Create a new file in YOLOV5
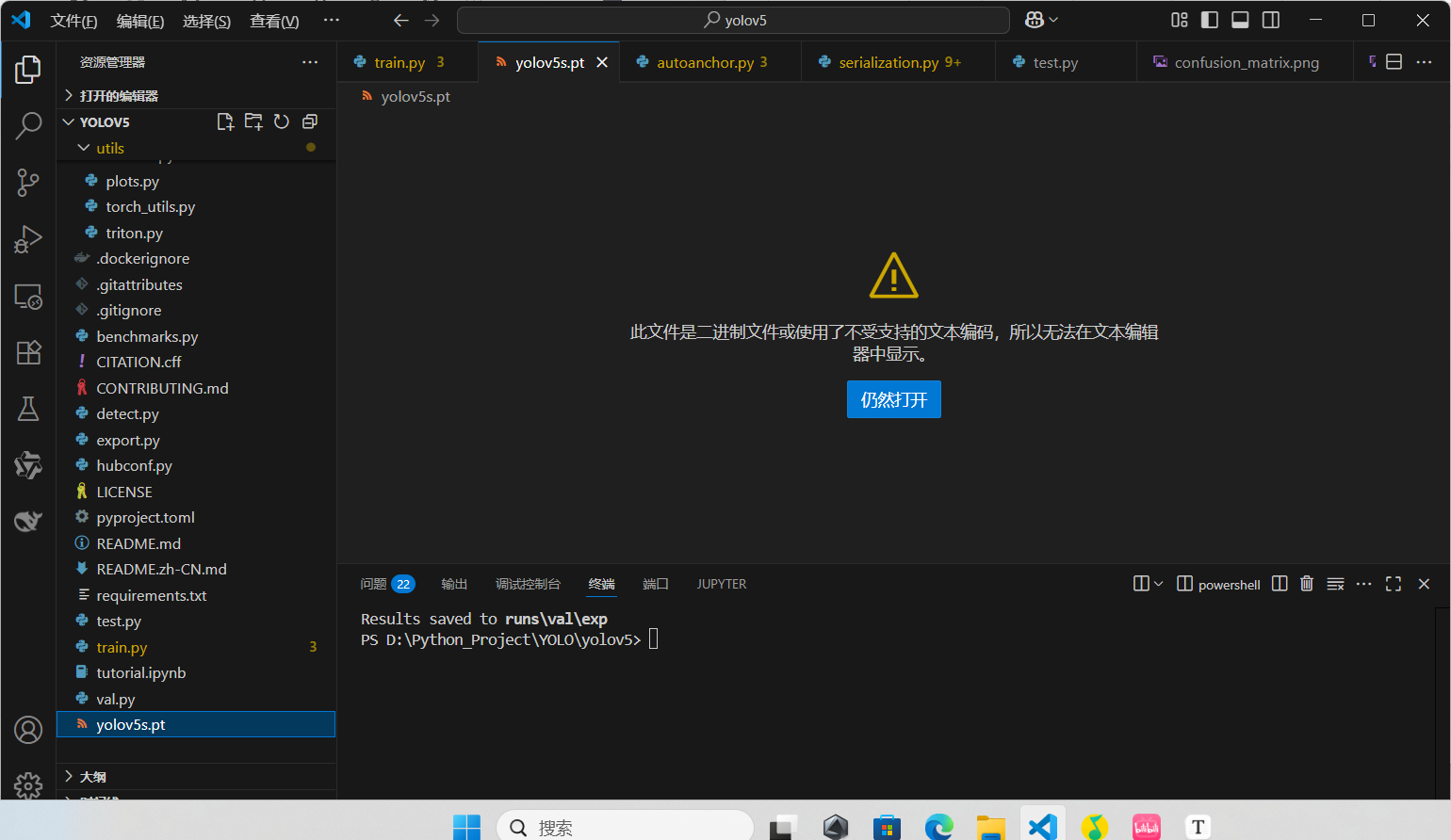This screenshot has height=840, width=1451. [x=225, y=121]
